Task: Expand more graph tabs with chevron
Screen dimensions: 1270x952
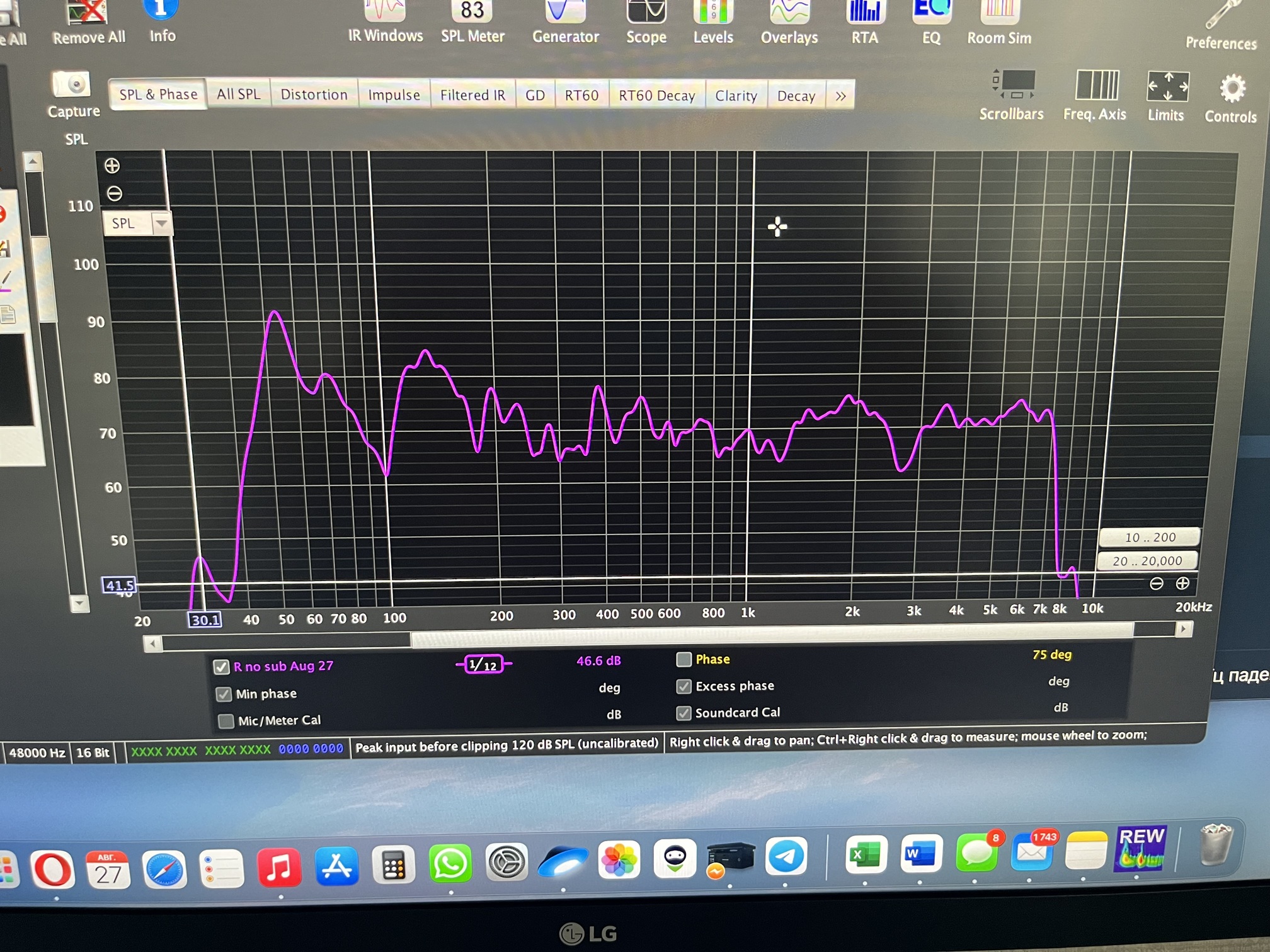Action: click(840, 96)
